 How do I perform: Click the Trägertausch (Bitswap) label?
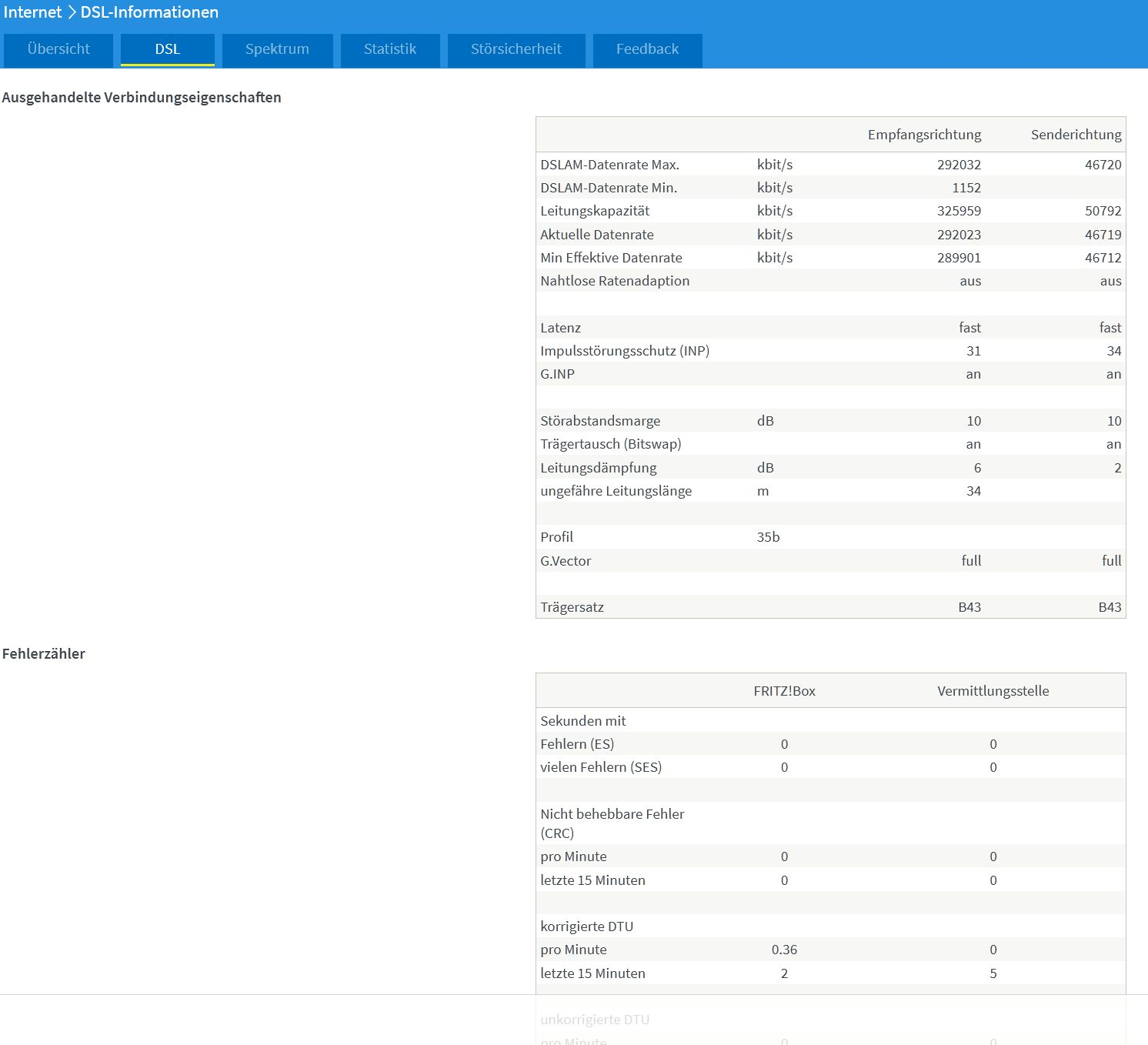(611, 444)
